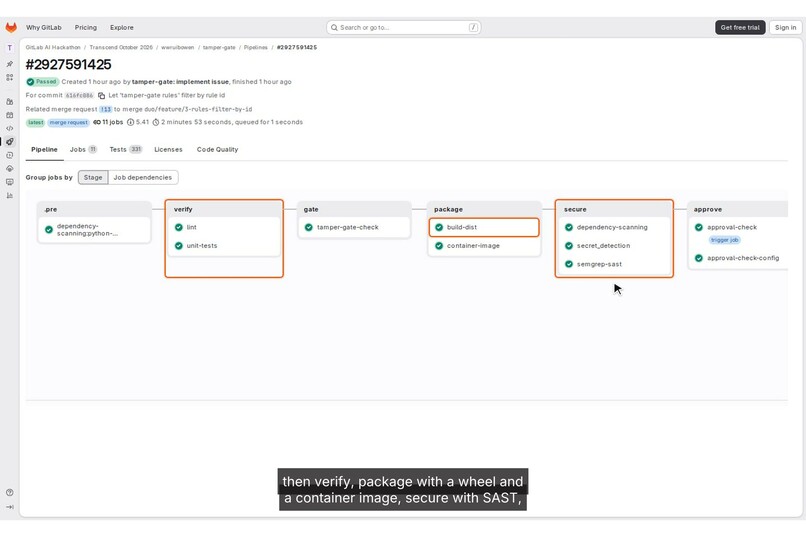Open the Build rocket icon in sidebar
The width and height of the screenshot is (806, 537).
tap(9, 142)
